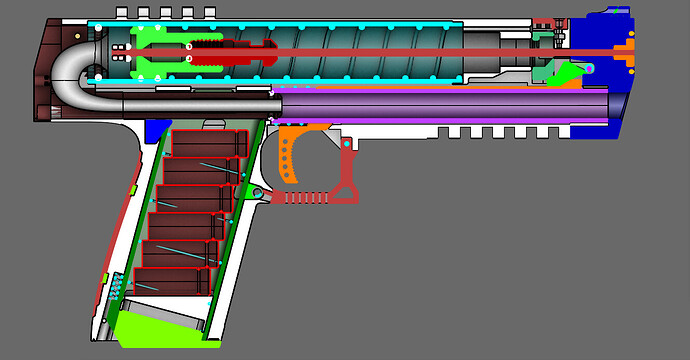The image size is (690, 360).
Task: Select the topmost brown cartridge in the magazine
Action: [x=210, y=143]
